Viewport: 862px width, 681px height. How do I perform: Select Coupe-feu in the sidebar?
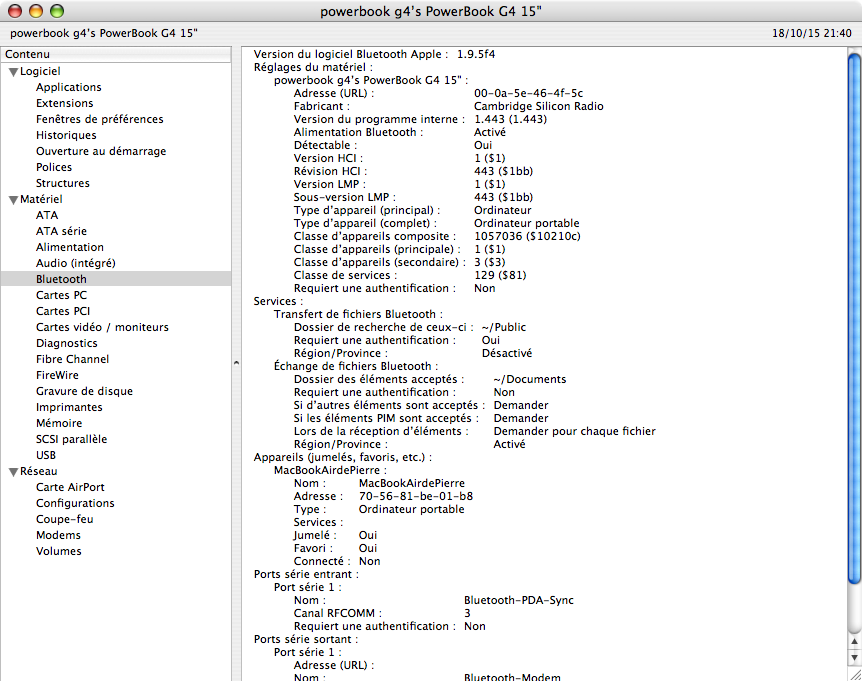(x=65, y=519)
